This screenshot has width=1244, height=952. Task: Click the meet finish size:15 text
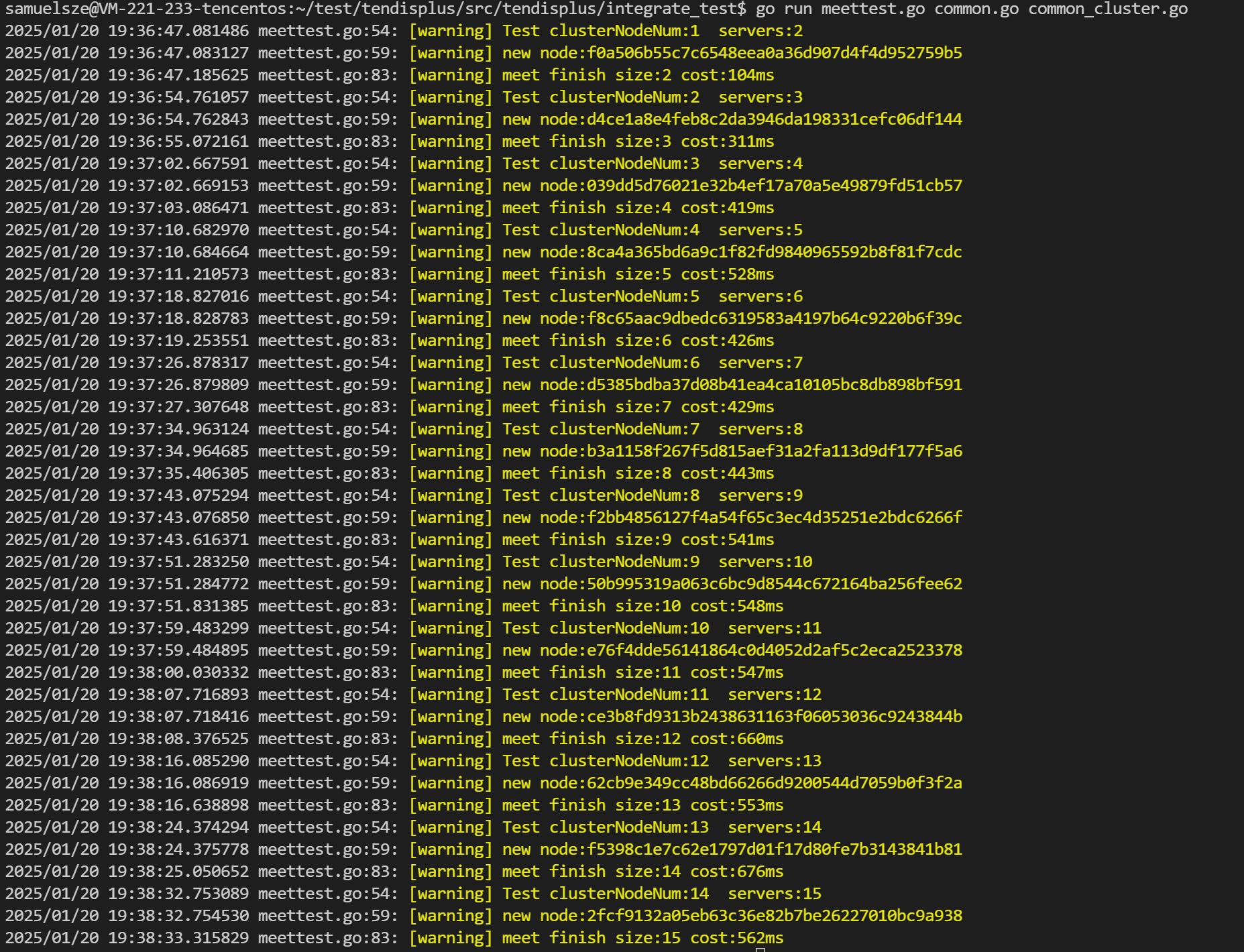pyautogui.click(x=591, y=938)
